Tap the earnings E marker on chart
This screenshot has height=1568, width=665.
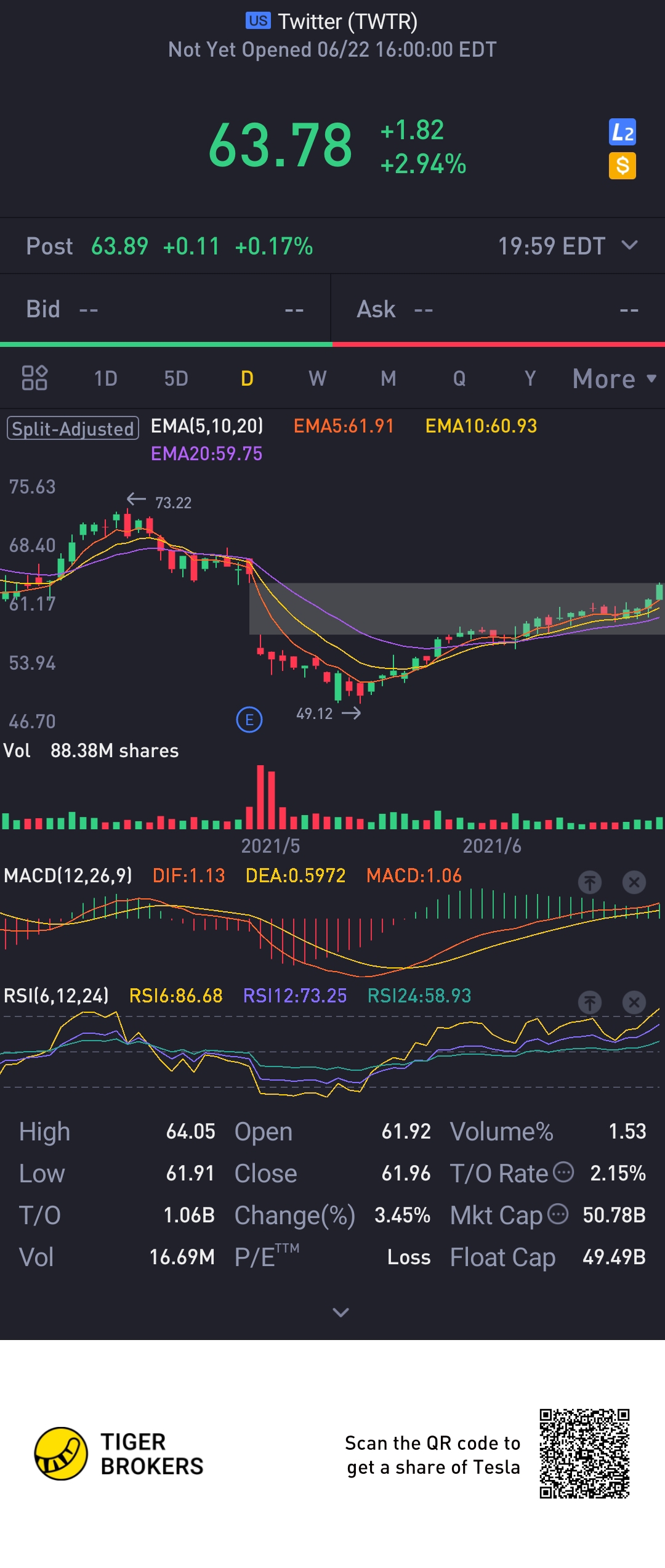click(249, 720)
